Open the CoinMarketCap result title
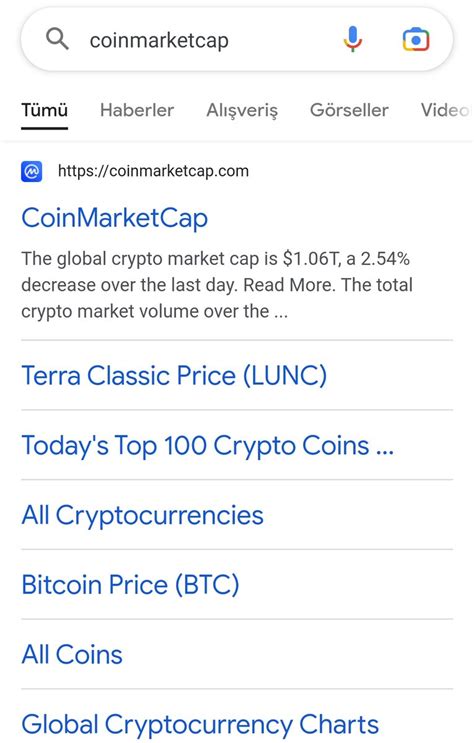The height and width of the screenshot is (743, 474). (115, 218)
